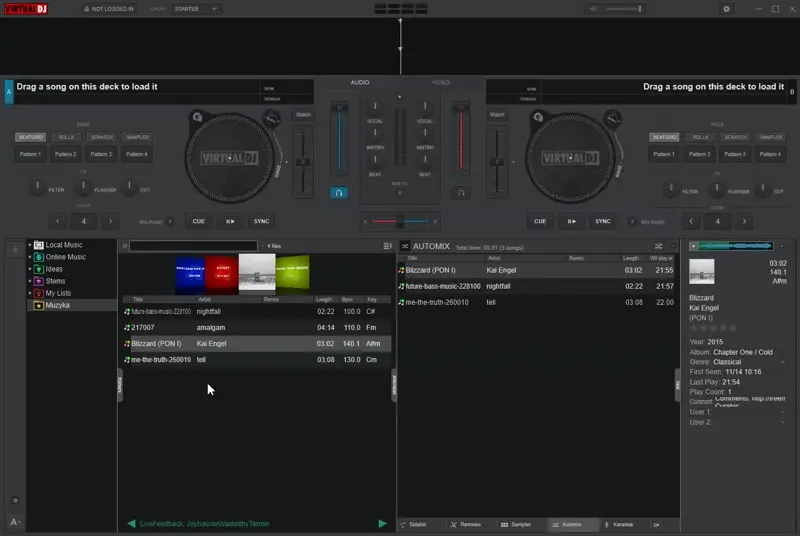Viewport: 800px width, 536px height.
Task: Expand Online Music folder
Action: (x=30, y=257)
